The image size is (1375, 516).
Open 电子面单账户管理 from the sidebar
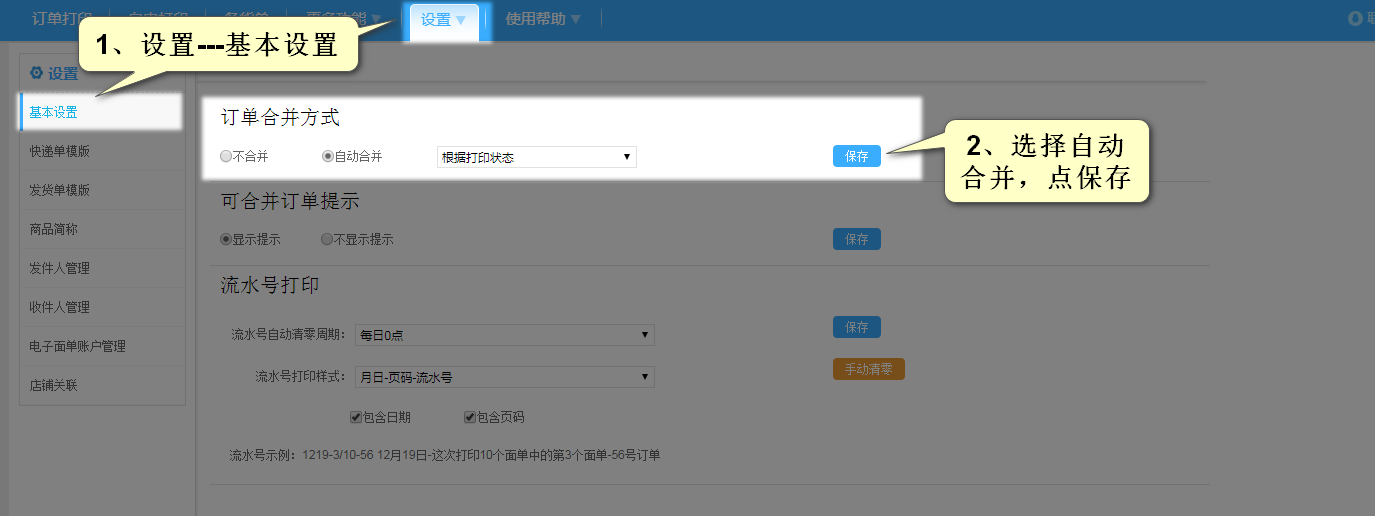pyautogui.click(x=78, y=346)
